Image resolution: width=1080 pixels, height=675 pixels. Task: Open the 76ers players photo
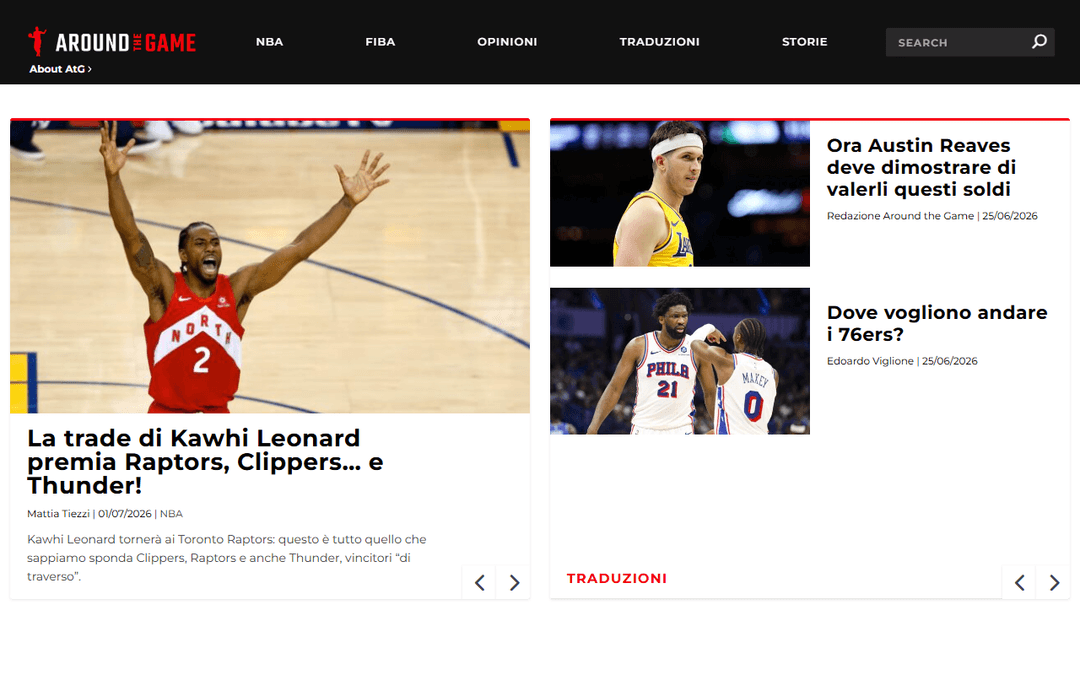tap(680, 361)
